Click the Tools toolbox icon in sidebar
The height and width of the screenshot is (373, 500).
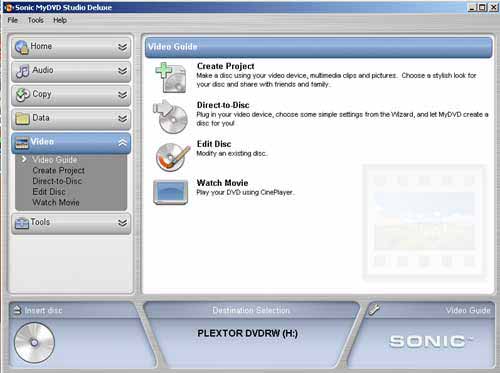click(x=22, y=223)
